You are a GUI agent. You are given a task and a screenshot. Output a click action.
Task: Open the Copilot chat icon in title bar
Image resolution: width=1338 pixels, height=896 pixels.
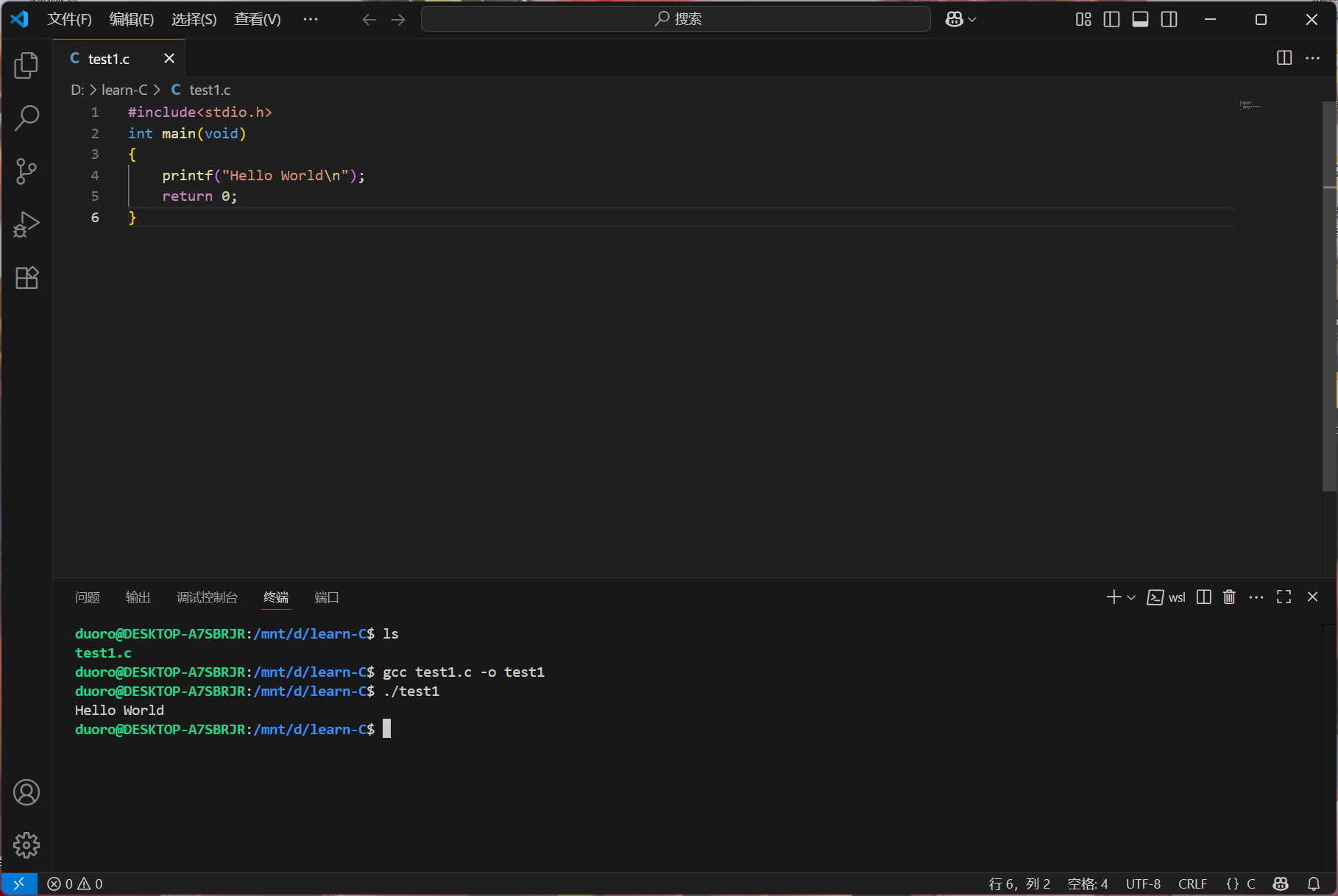tap(955, 20)
